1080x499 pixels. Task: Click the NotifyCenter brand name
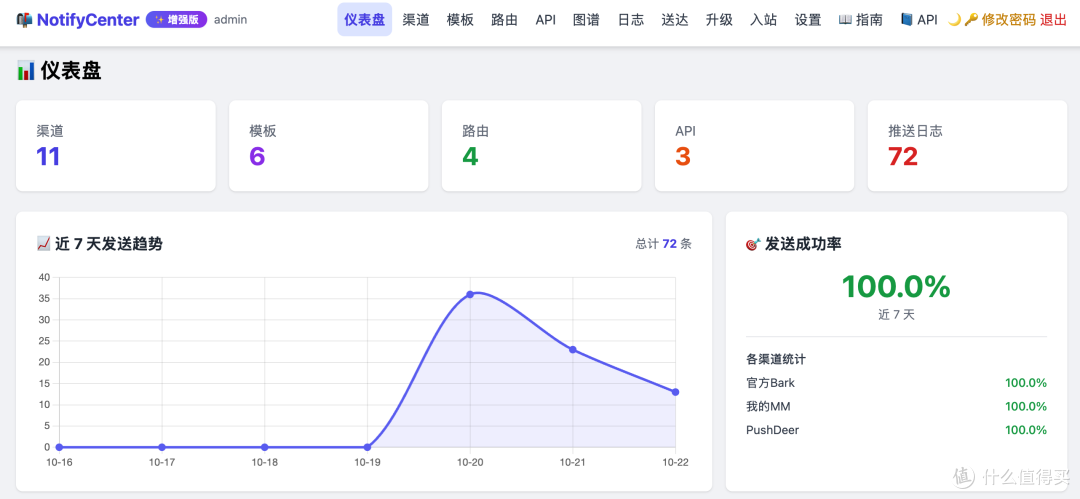click(88, 20)
